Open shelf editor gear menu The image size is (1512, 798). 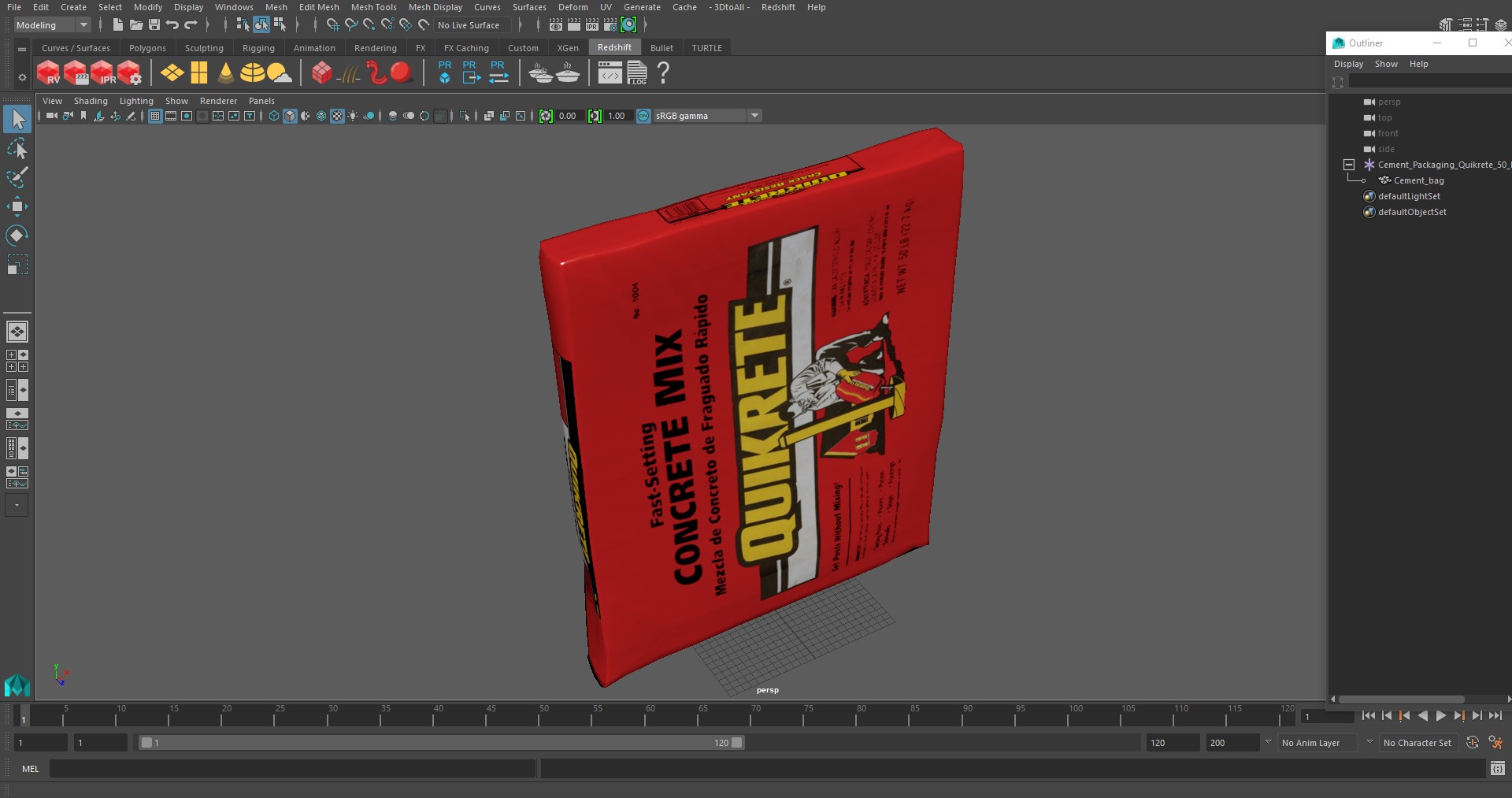pyautogui.click(x=22, y=76)
